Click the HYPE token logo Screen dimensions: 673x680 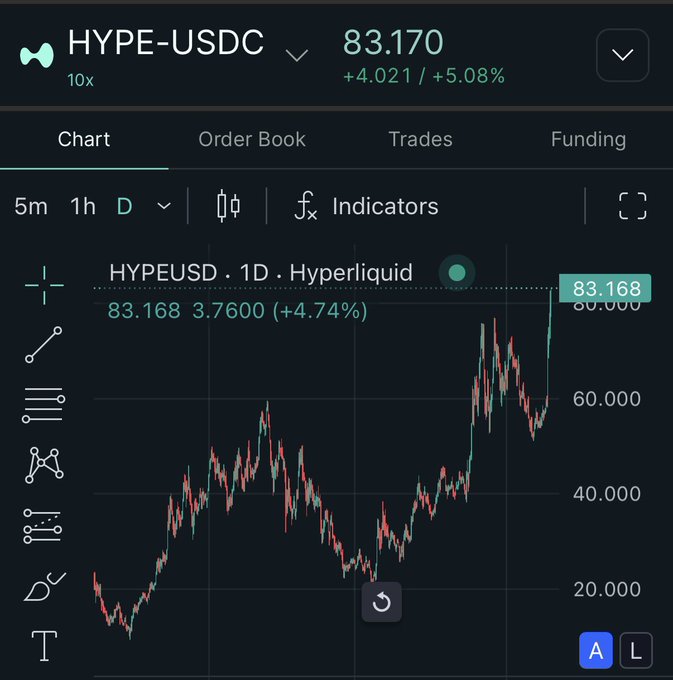[x=37, y=56]
